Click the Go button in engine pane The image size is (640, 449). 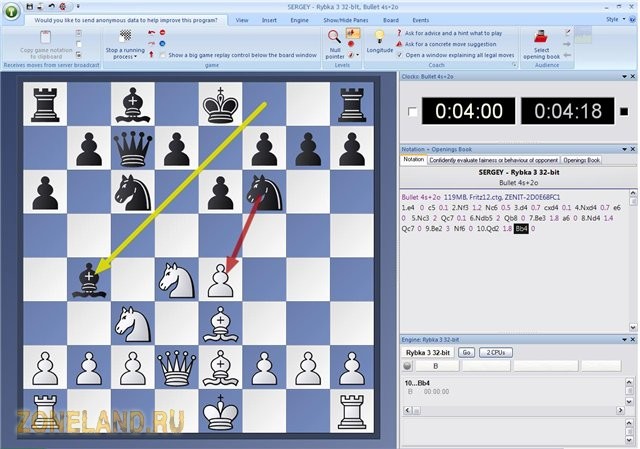(466, 352)
